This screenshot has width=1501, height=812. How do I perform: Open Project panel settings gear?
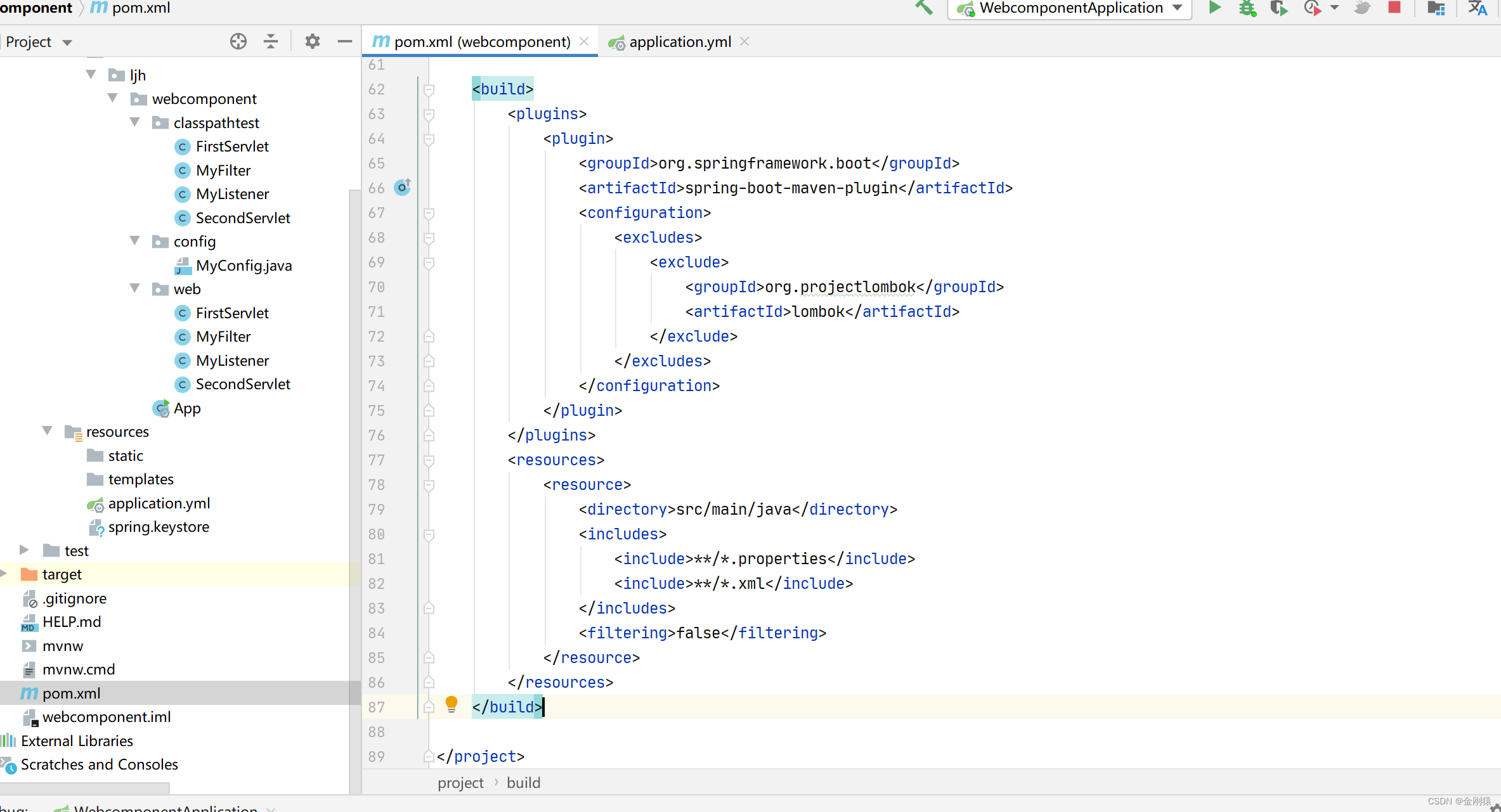[312, 42]
